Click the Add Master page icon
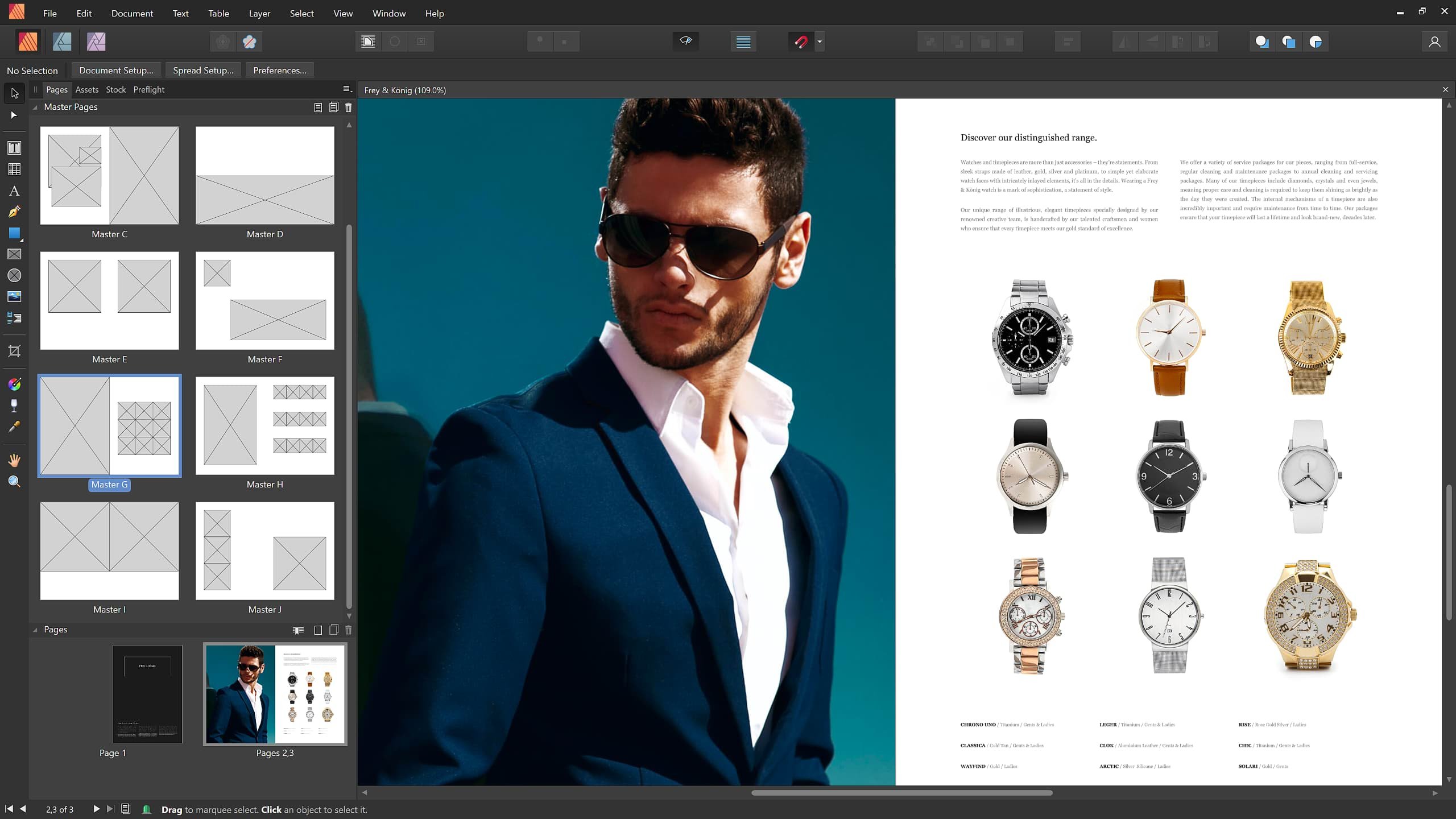 click(x=318, y=107)
